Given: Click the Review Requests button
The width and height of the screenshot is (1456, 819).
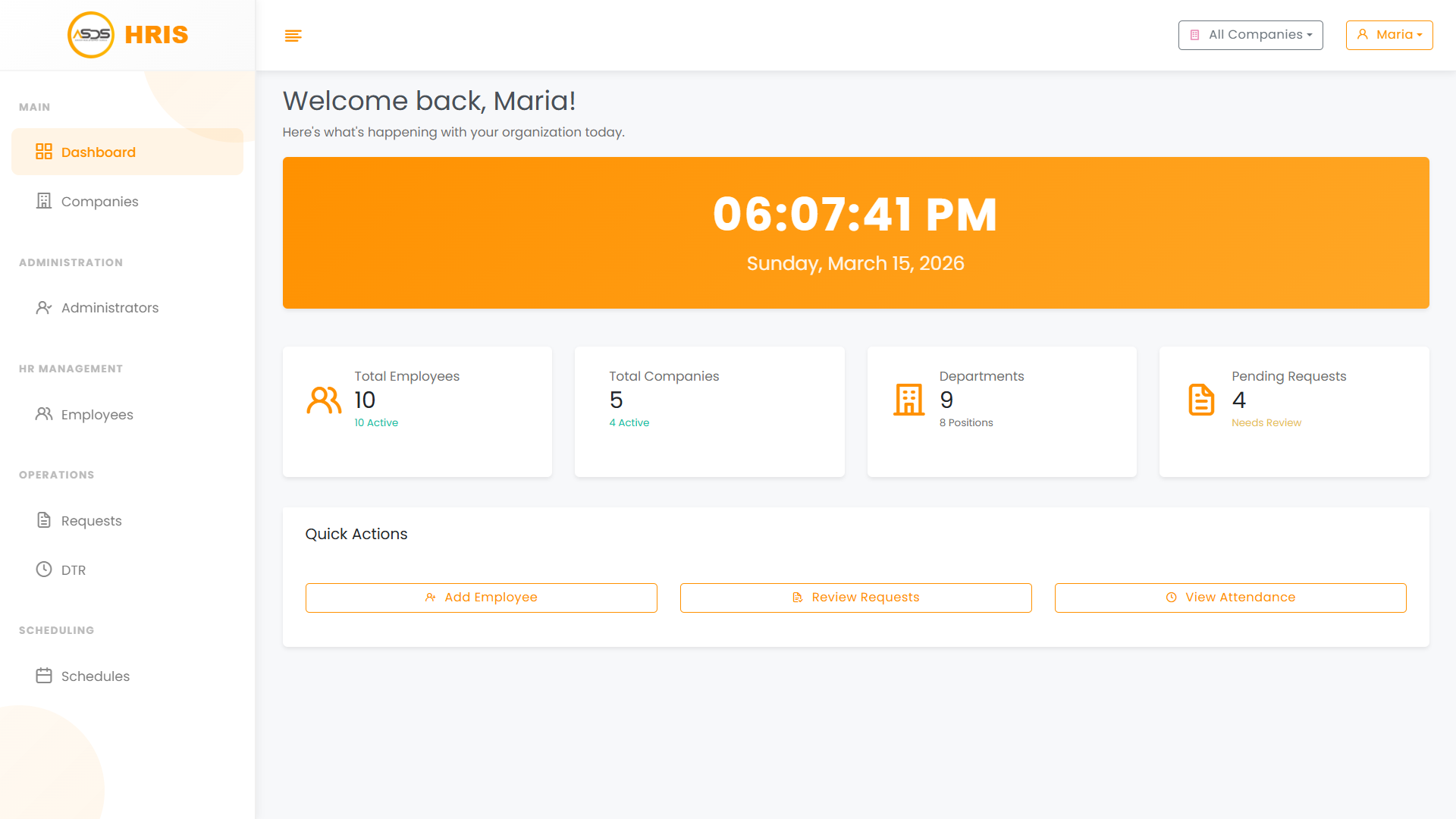Looking at the screenshot, I should [x=855, y=598].
